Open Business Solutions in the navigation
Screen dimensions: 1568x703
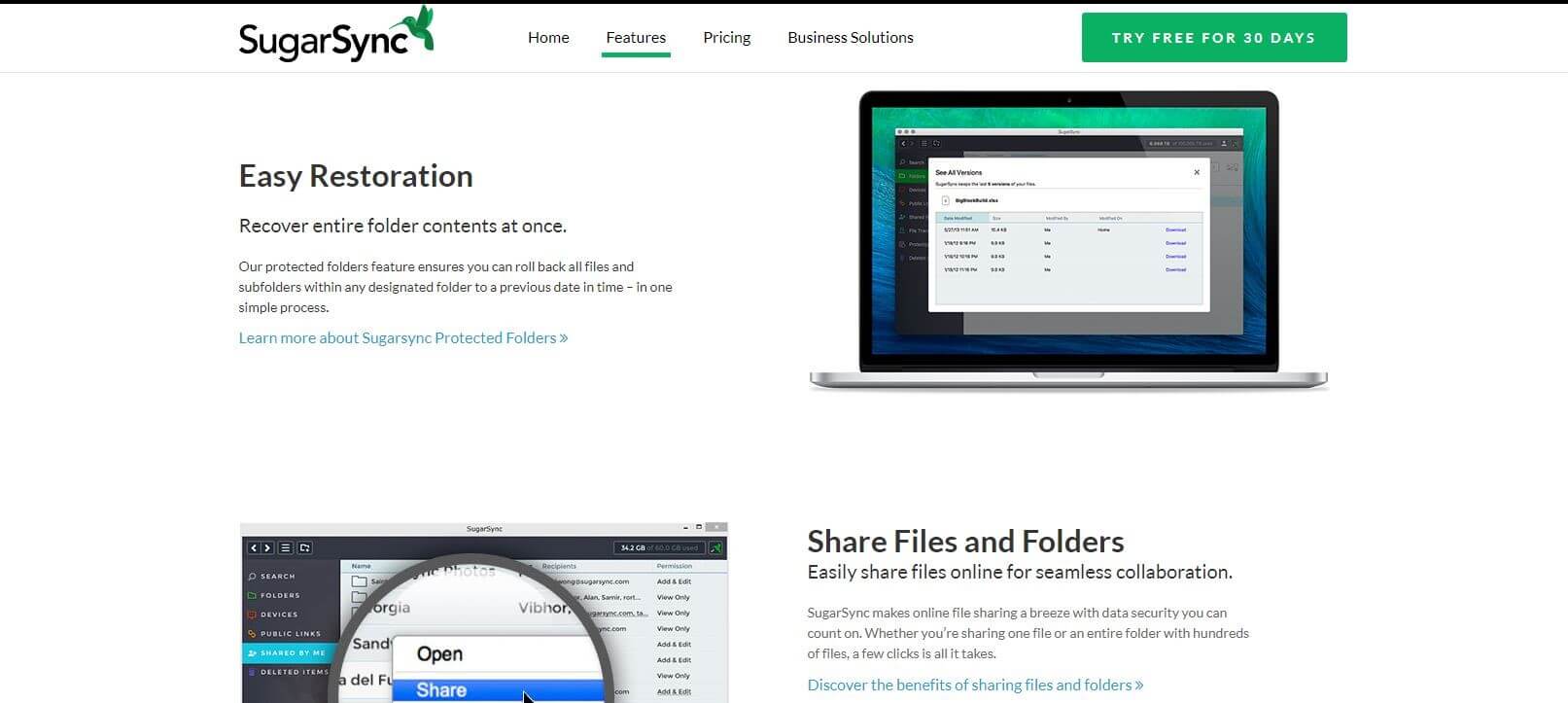850,38
